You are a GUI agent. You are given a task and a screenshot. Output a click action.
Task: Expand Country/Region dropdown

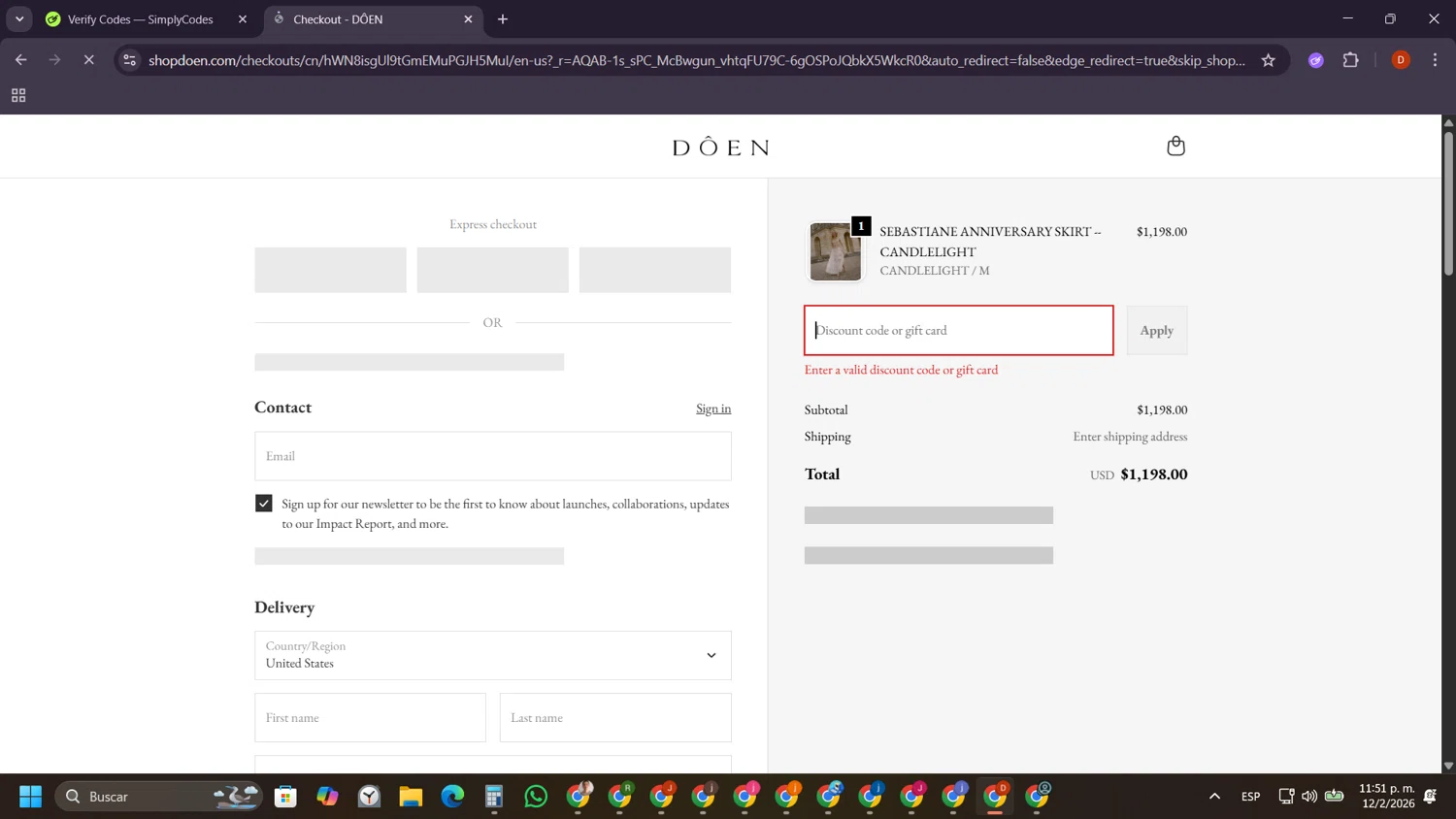(493, 655)
